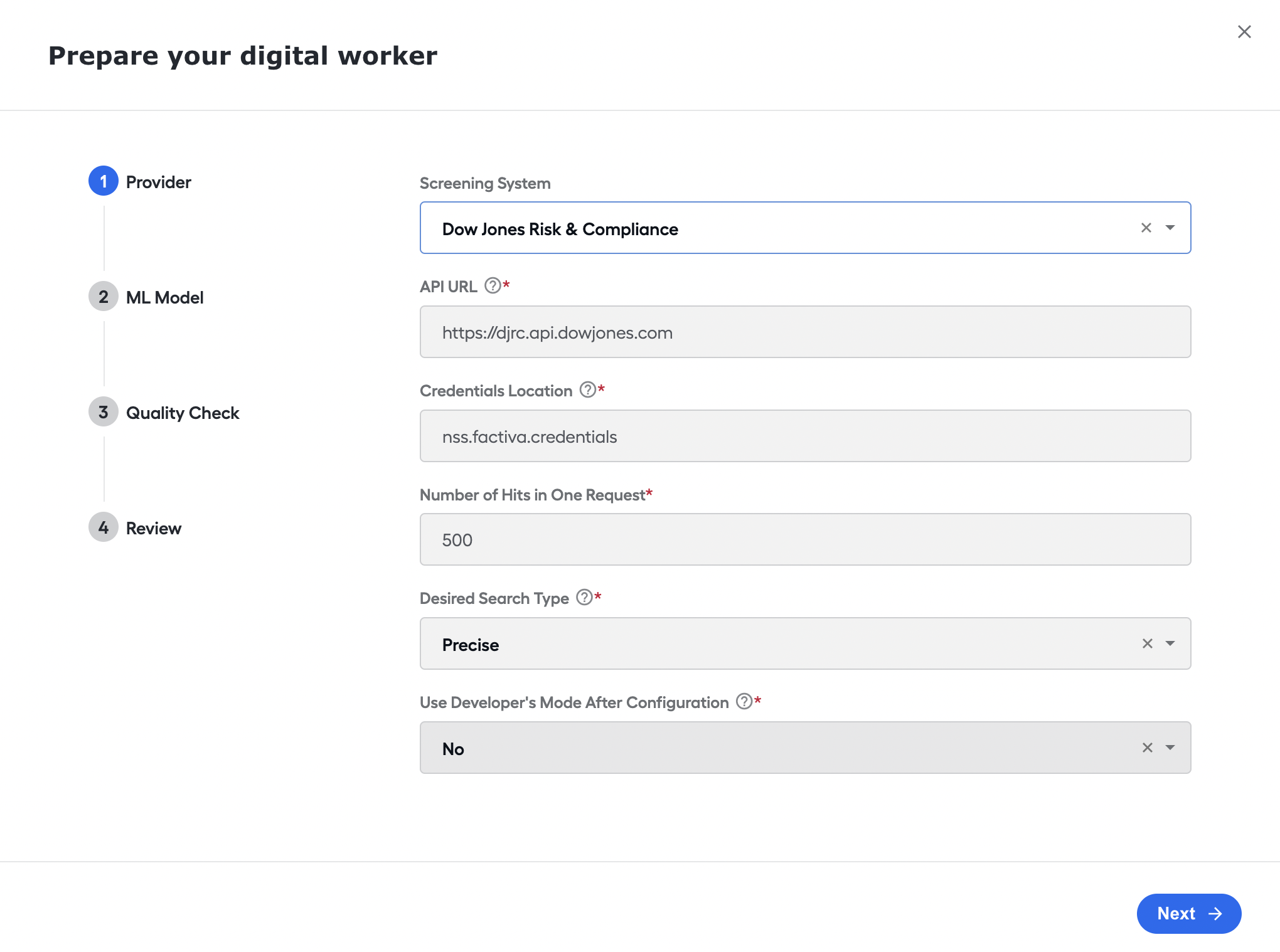Click the API URL input field
Viewport: 1280px width, 952px height.
[805, 332]
